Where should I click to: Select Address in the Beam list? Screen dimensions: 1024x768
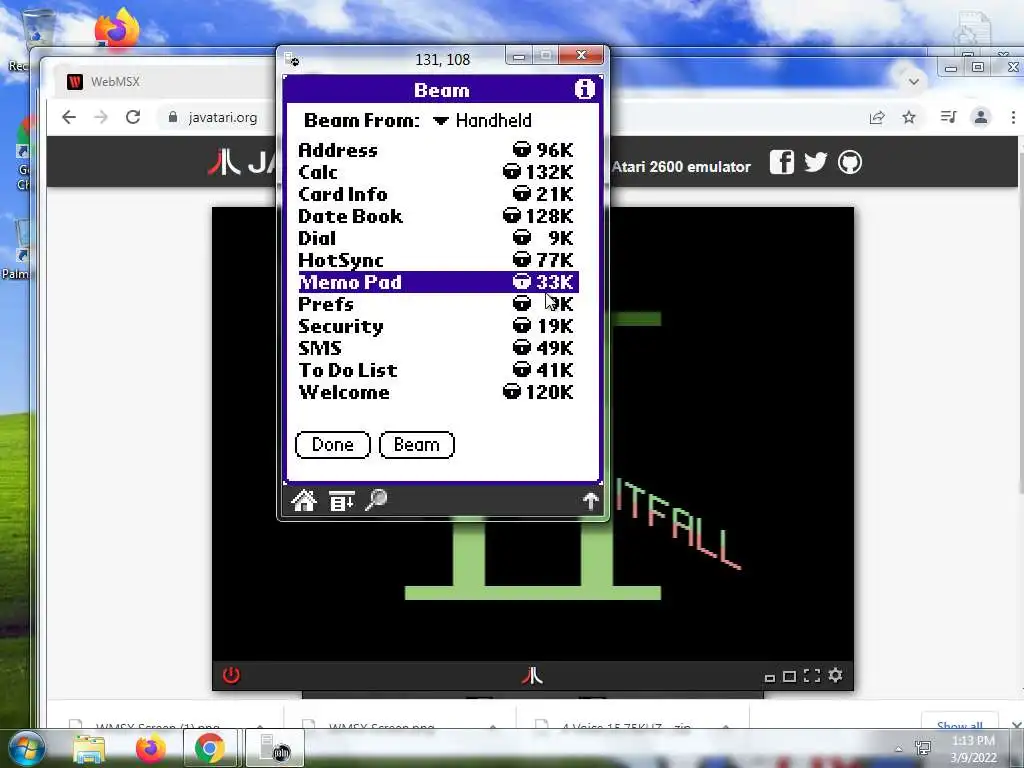(x=436, y=150)
